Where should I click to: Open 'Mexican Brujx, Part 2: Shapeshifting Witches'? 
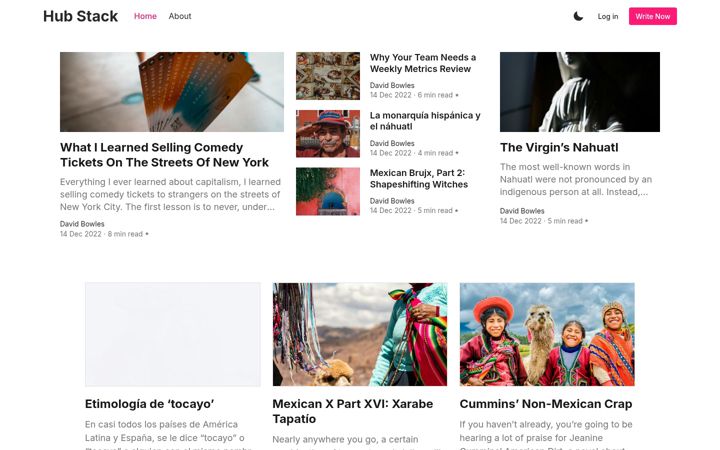[x=419, y=179]
